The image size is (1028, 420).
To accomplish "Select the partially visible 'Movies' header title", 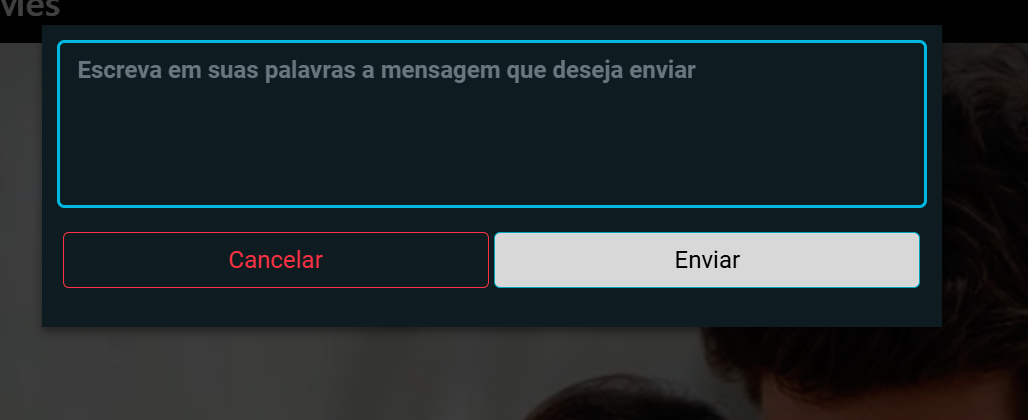I will (30, 9).
